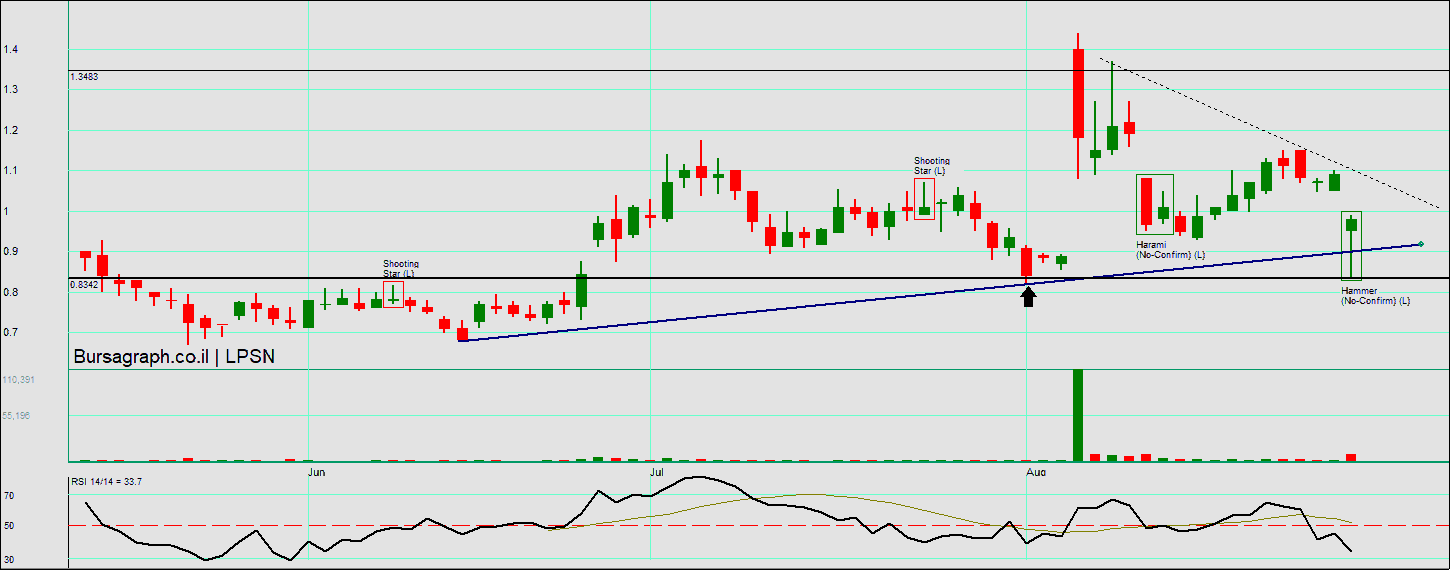Select the 1.3483 resistance level label

click(84, 77)
